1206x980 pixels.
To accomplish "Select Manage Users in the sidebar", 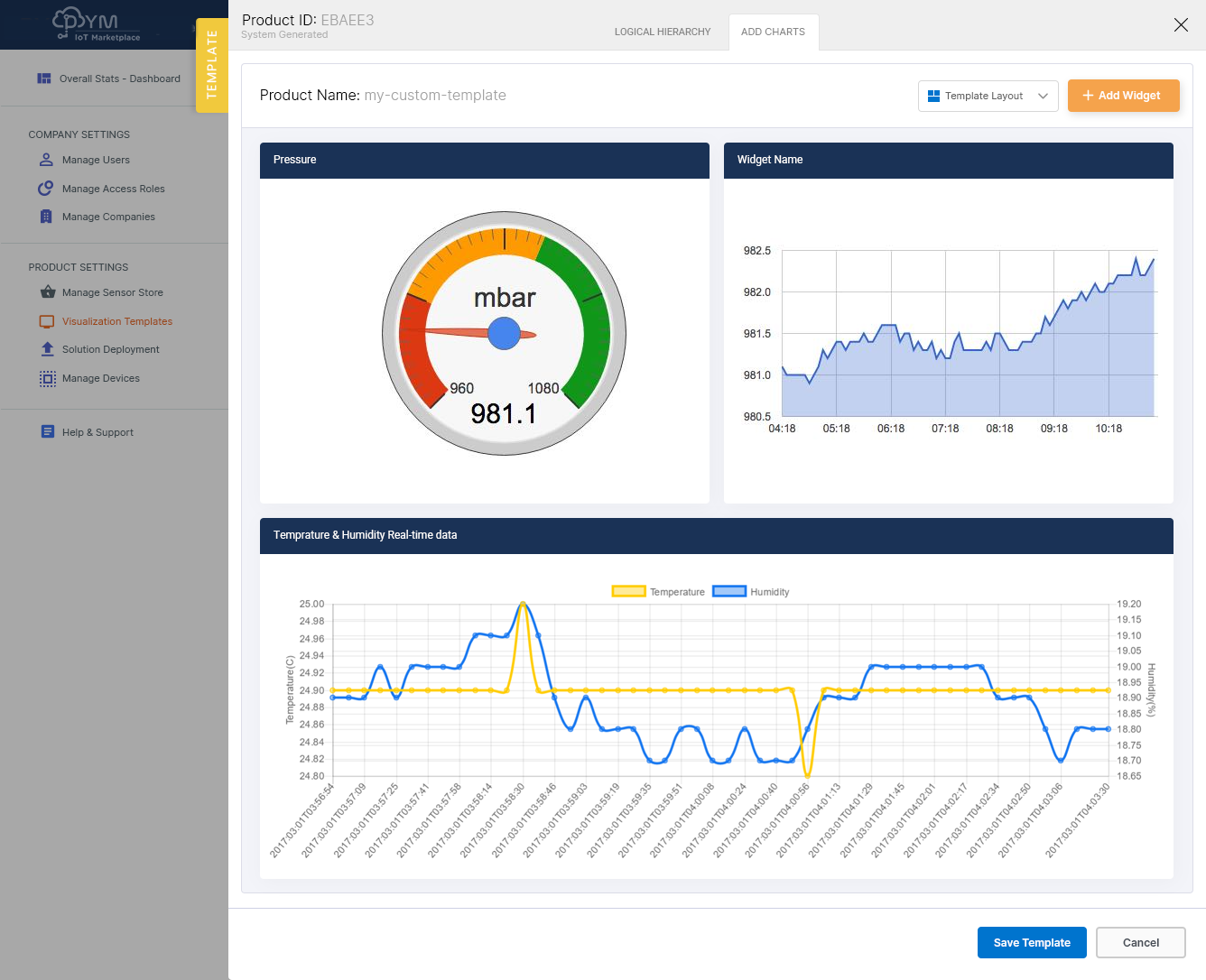I will (x=96, y=160).
